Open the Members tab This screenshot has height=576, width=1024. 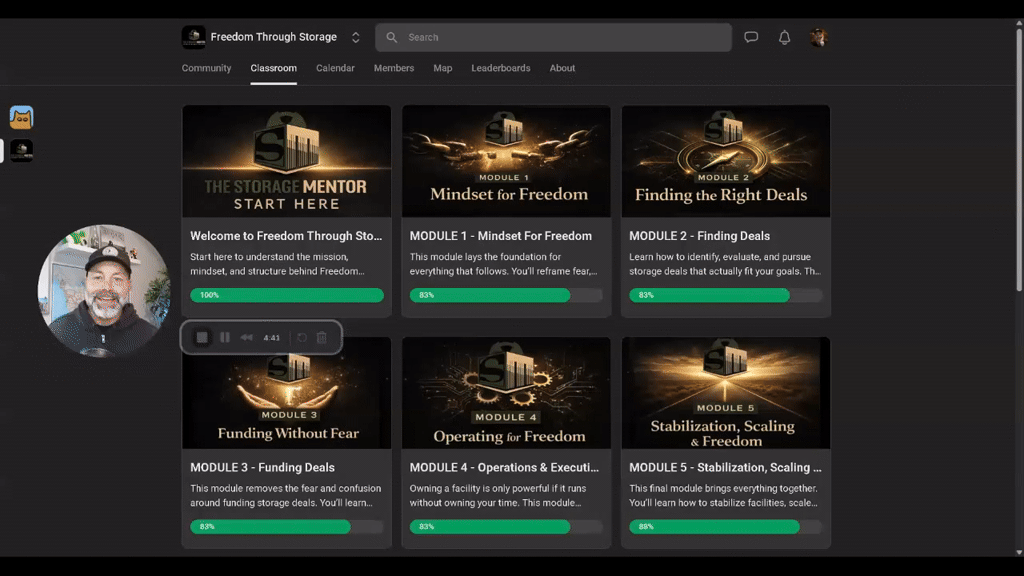click(393, 68)
